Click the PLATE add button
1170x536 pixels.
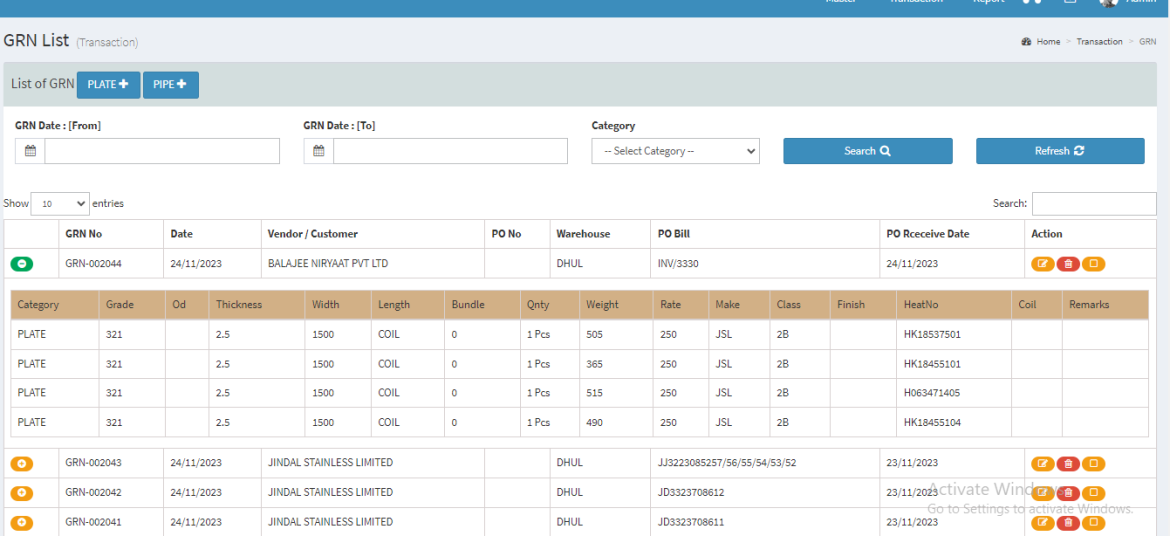108,85
